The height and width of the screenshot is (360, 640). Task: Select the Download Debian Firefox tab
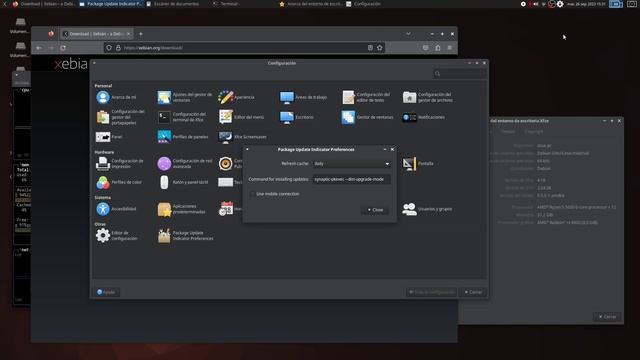[97, 34]
